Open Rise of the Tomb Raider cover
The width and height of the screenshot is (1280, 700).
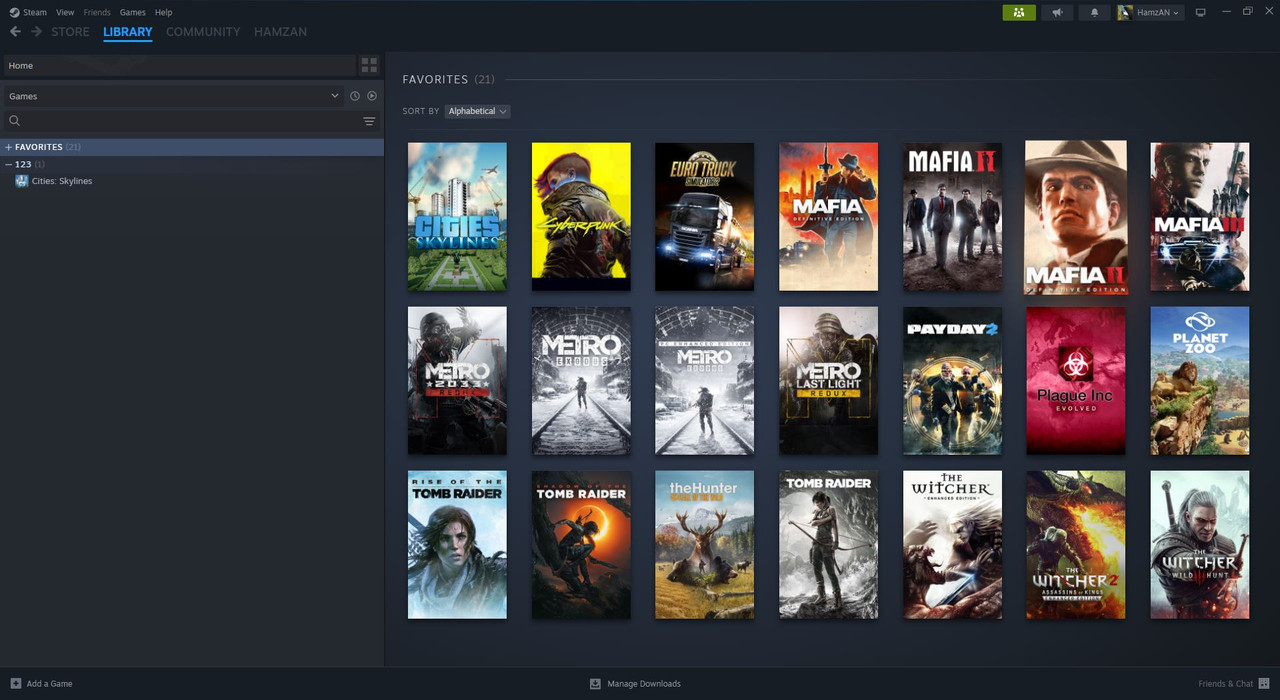pyautogui.click(x=457, y=545)
